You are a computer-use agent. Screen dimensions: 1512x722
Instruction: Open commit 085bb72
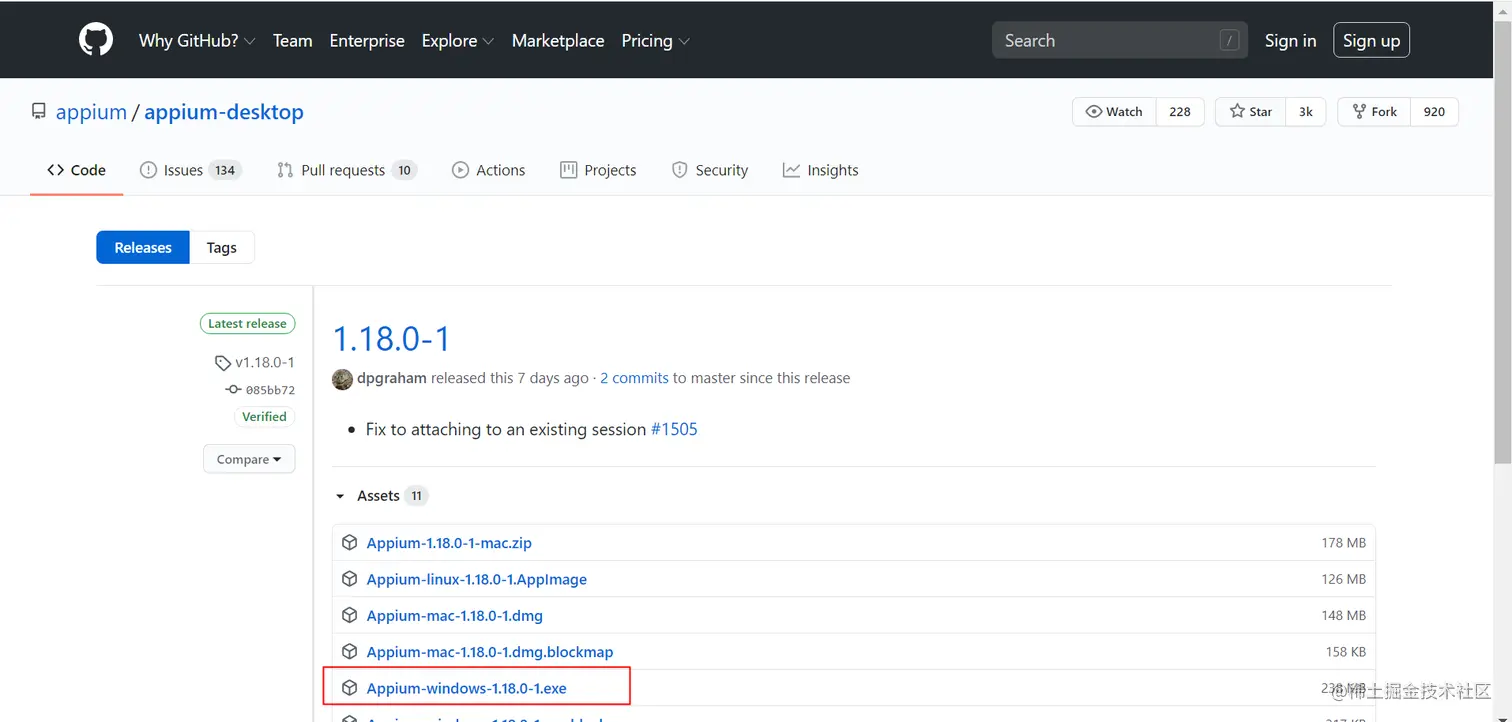tap(270, 390)
